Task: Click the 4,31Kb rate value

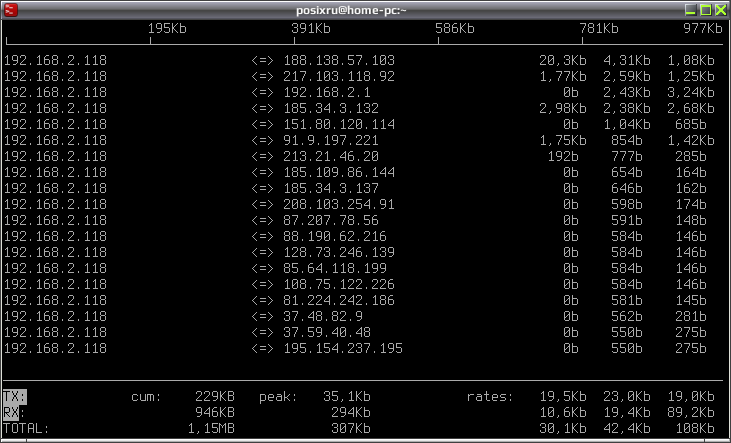Action: (627, 61)
